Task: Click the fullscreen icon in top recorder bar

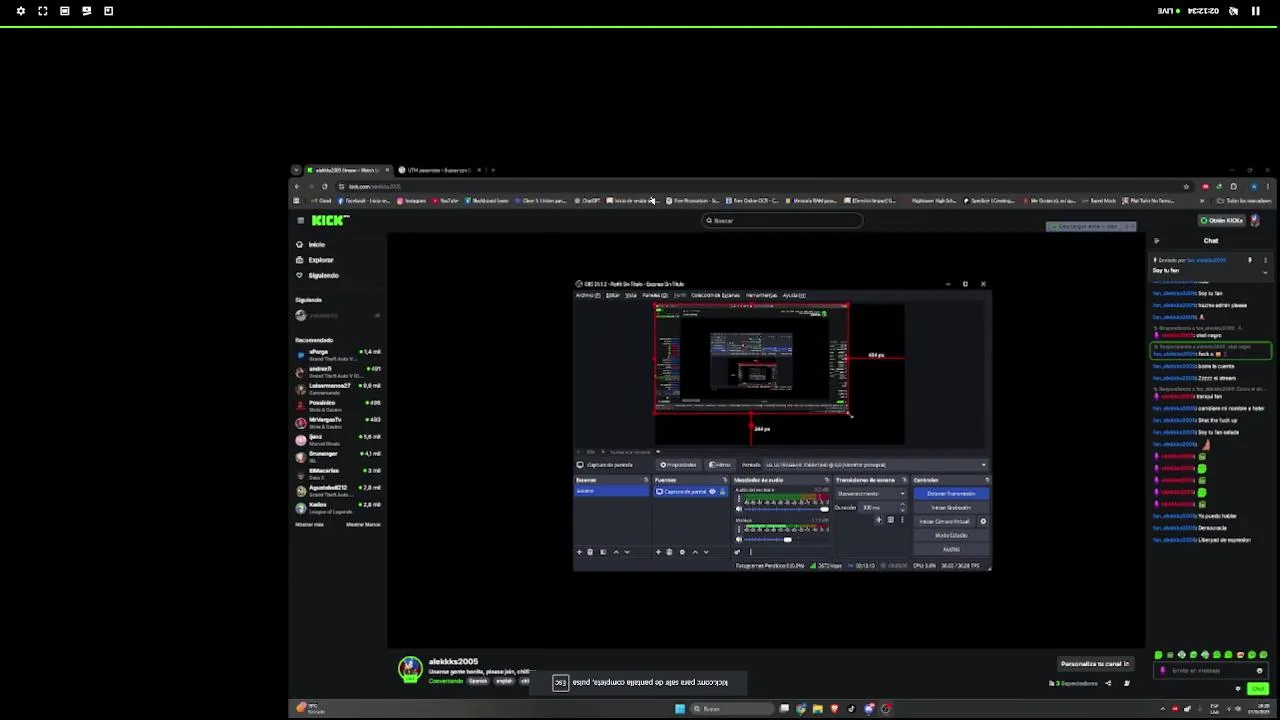Action: (x=43, y=11)
